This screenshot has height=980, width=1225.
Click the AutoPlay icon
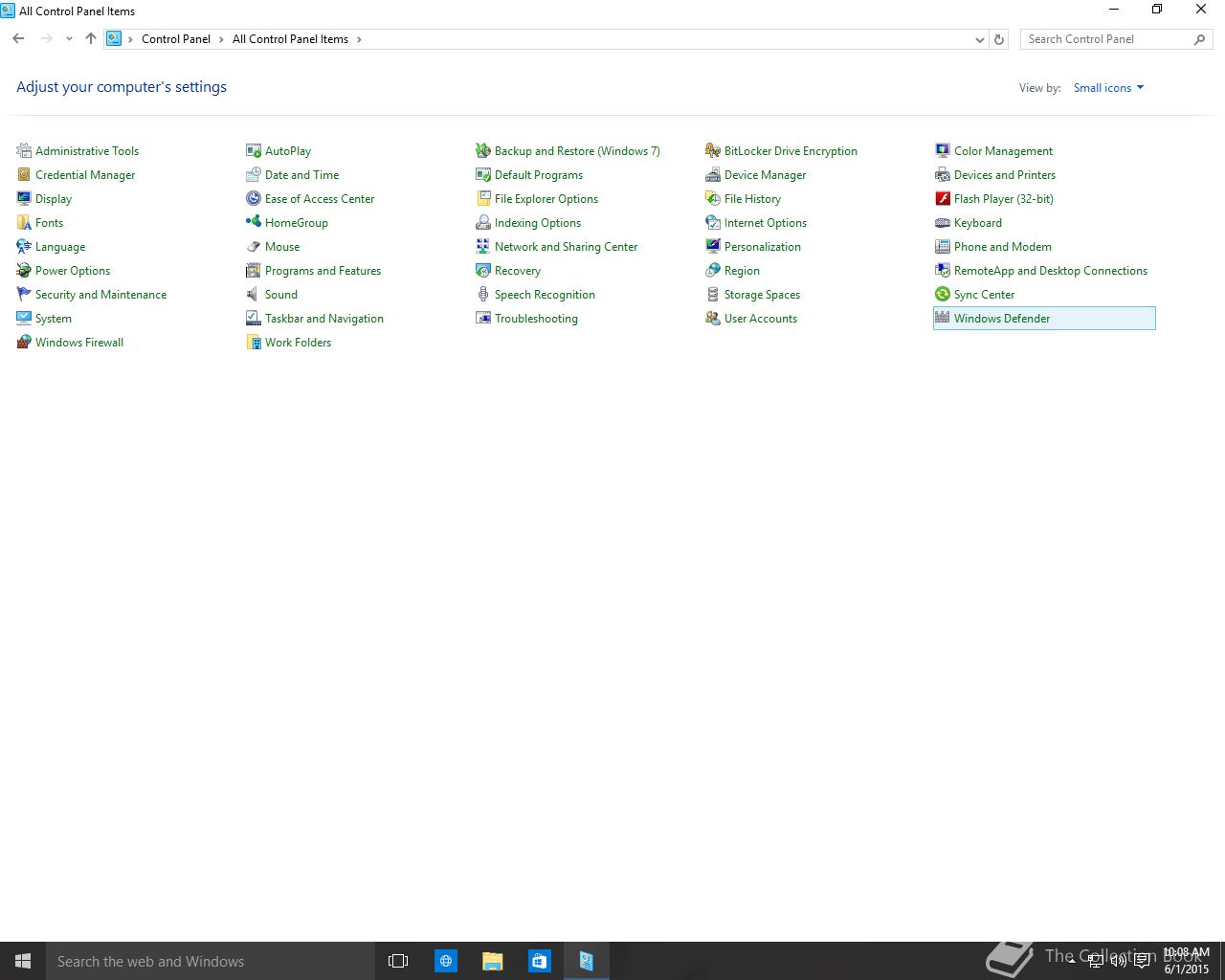pyautogui.click(x=254, y=150)
